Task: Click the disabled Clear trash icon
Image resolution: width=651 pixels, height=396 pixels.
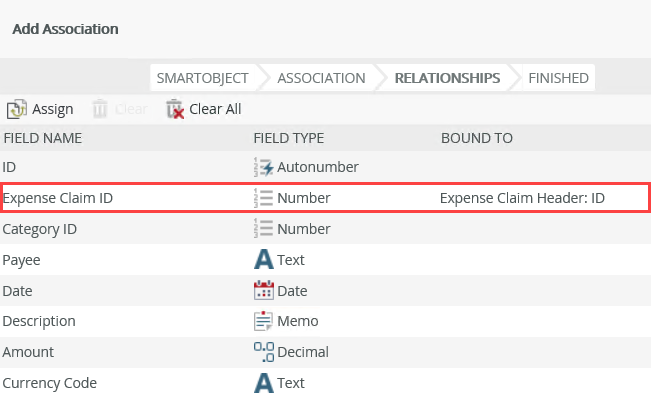Action: click(x=100, y=109)
